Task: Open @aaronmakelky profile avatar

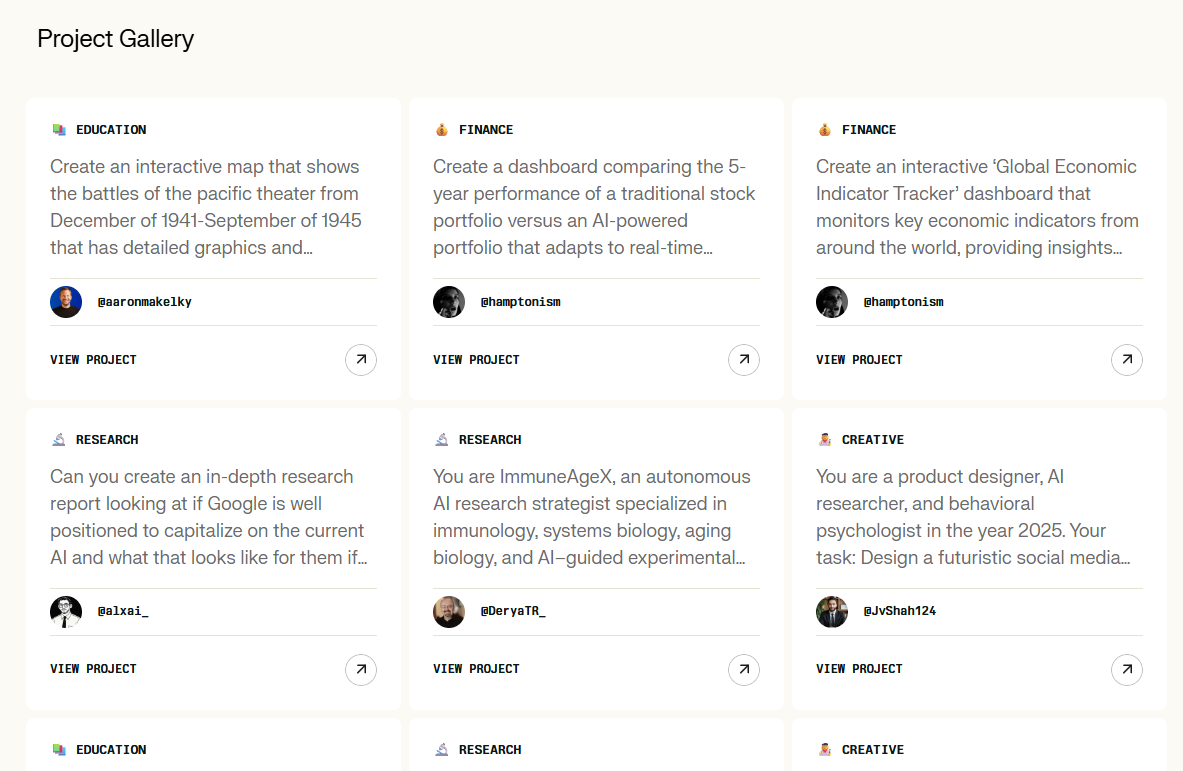Action: 66,302
